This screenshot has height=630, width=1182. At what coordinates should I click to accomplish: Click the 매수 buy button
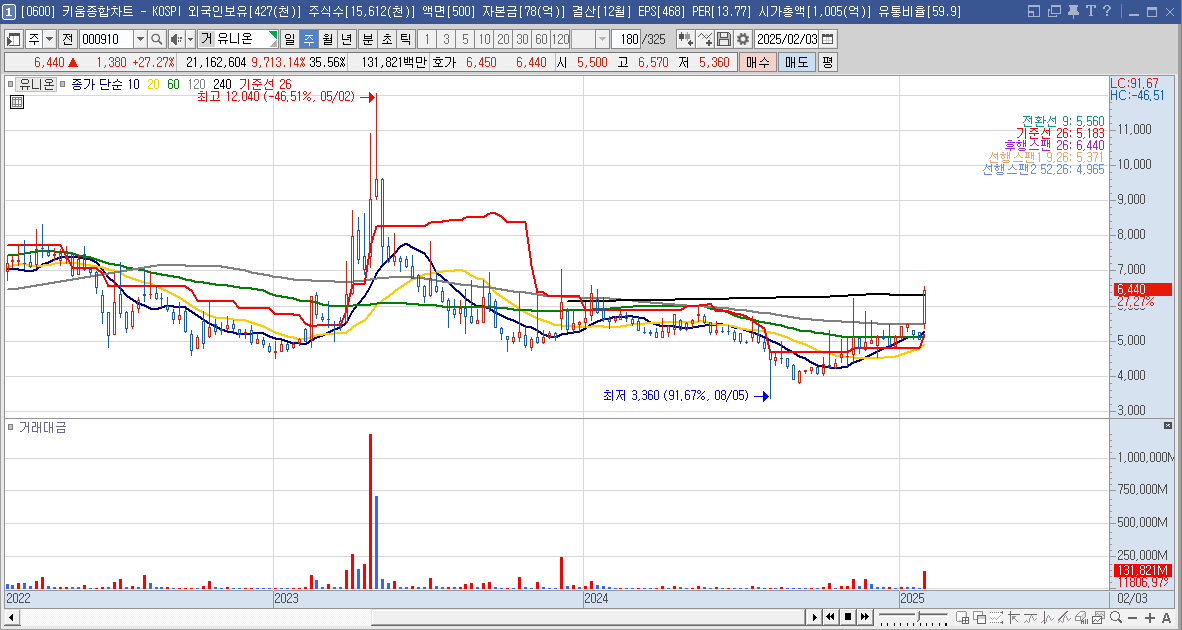(x=758, y=63)
